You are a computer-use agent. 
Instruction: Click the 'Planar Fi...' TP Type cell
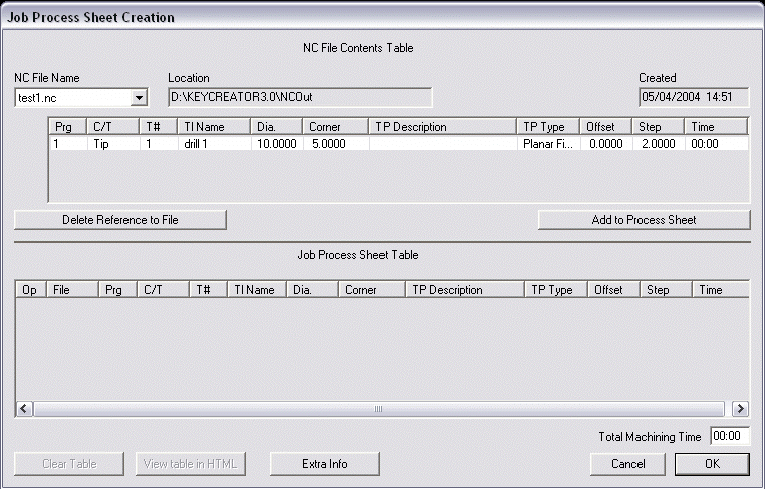tap(547, 144)
